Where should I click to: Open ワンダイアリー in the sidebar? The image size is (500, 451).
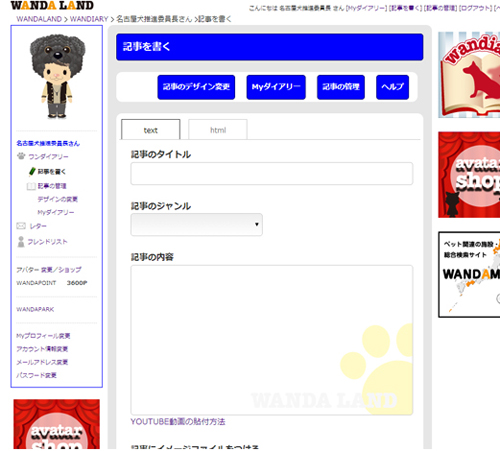pyautogui.click(x=48, y=156)
